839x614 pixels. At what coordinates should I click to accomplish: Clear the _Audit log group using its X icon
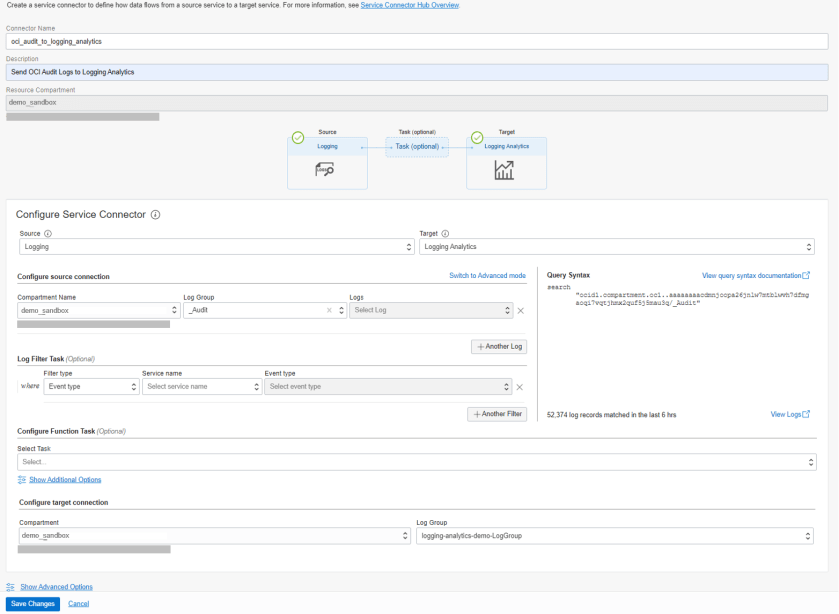(327, 310)
